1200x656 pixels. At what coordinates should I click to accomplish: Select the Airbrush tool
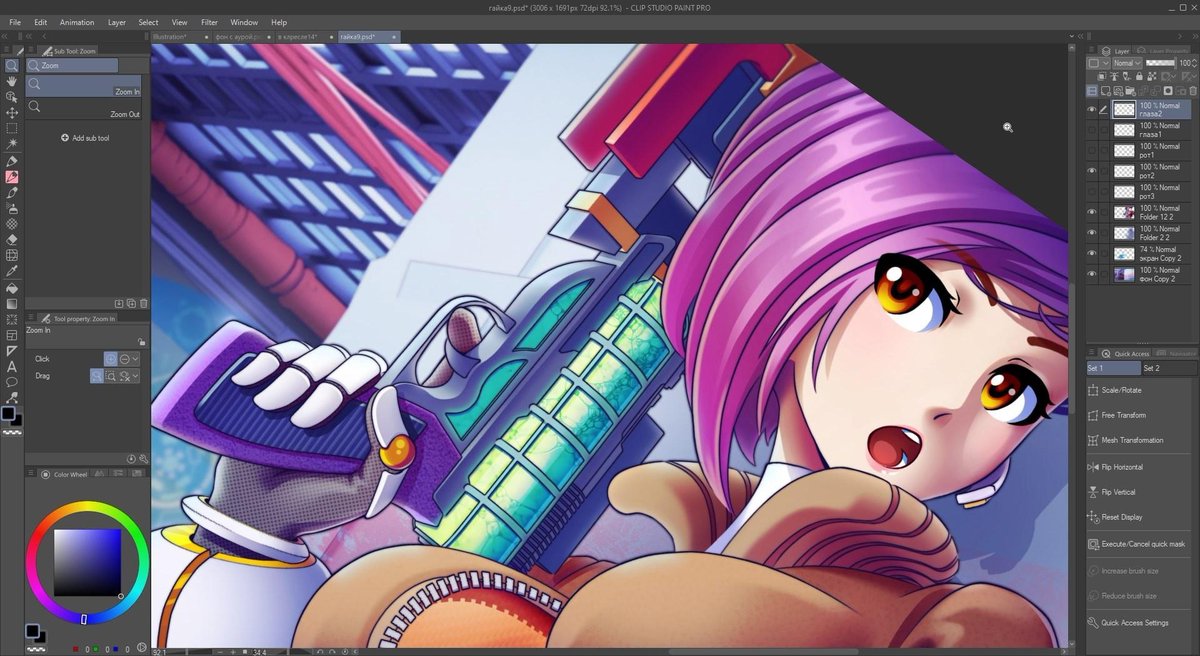[12, 209]
